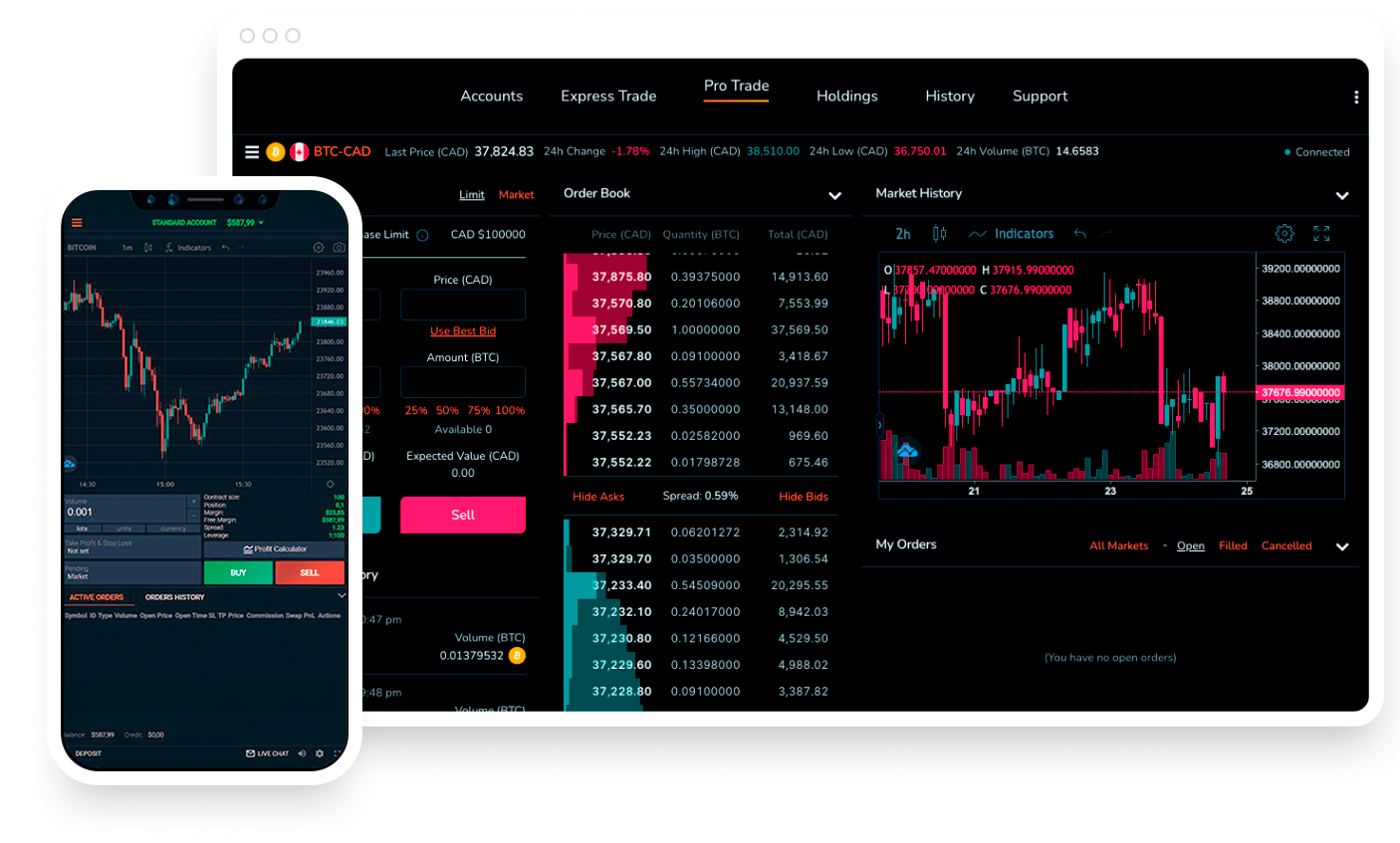
Task: Switch to Orders History tab on phone
Action: click(x=174, y=597)
